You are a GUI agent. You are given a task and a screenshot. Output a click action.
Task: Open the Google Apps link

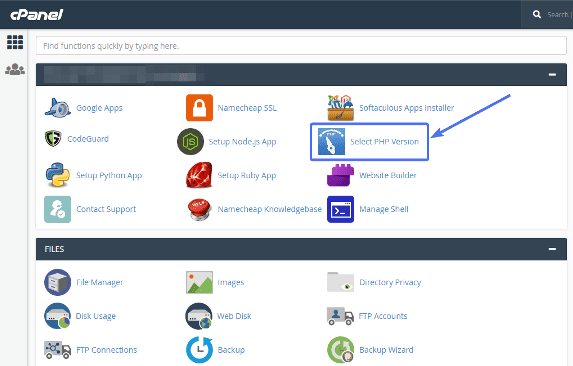pyautogui.click(x=99, y=108)
